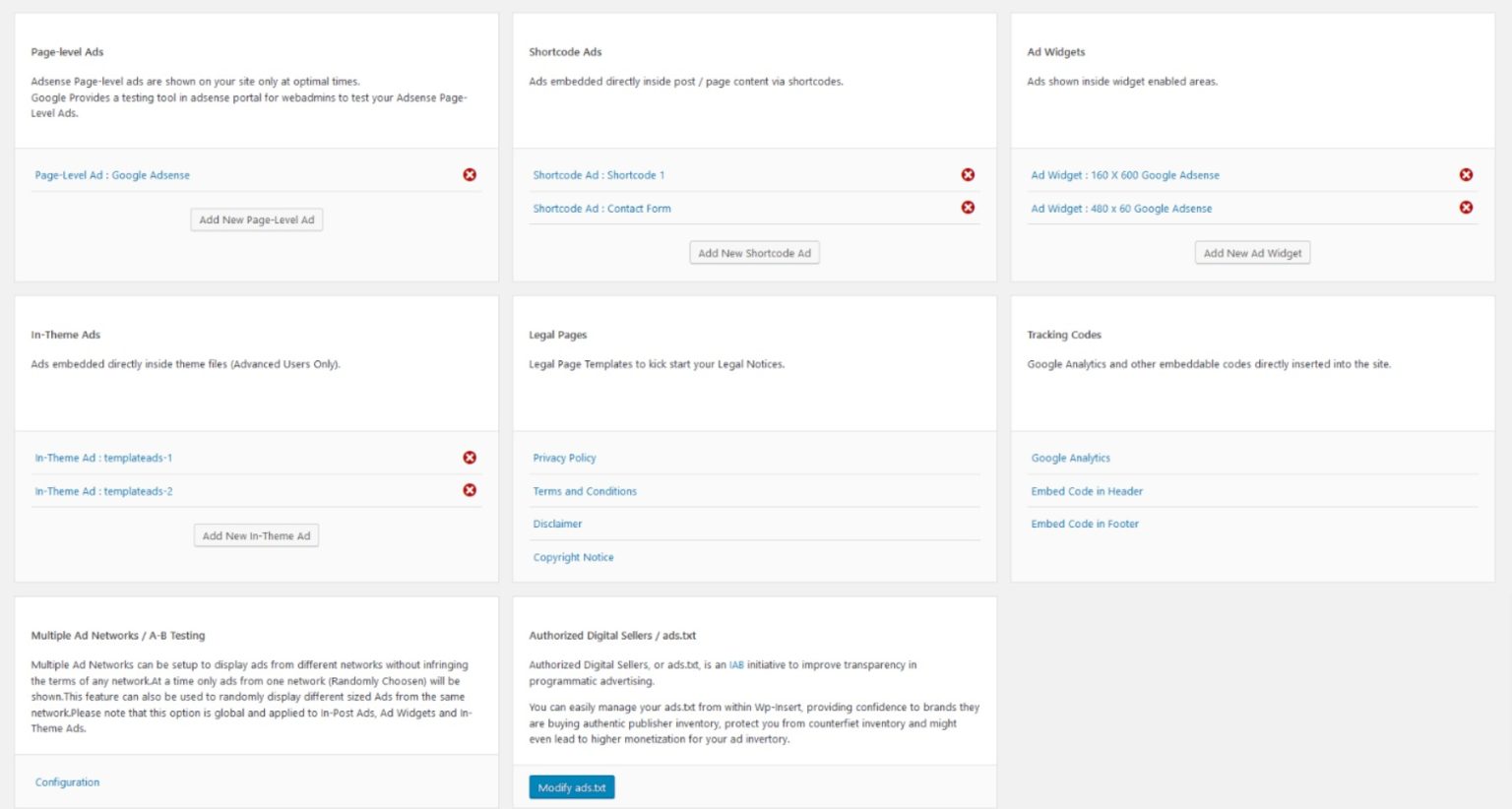This screenshot has height=809, width=1512.
Task: Click Add New Shortcode Ad
Action: click(x=754, y=252)
